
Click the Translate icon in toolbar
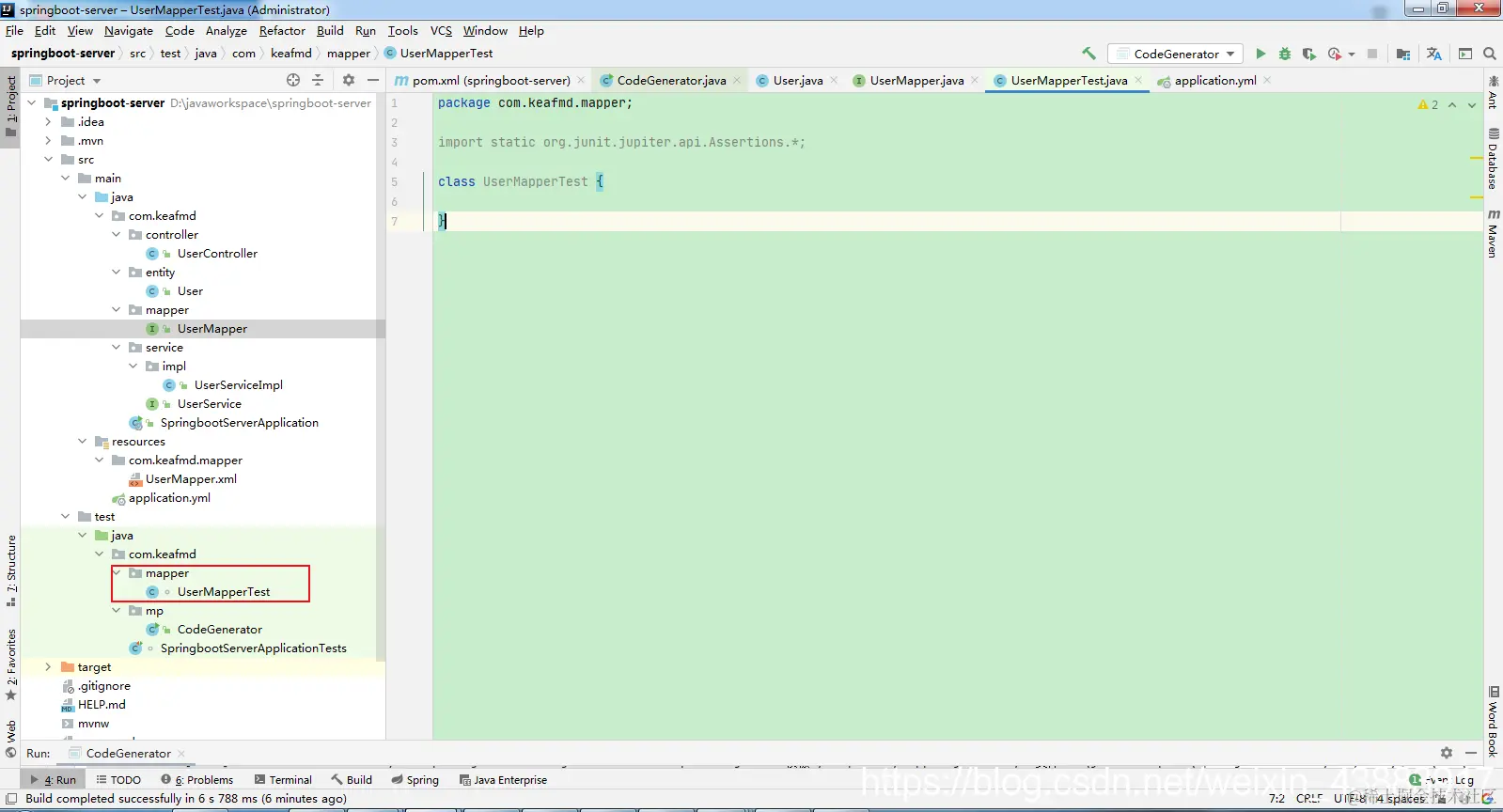tap(1433, 54)
